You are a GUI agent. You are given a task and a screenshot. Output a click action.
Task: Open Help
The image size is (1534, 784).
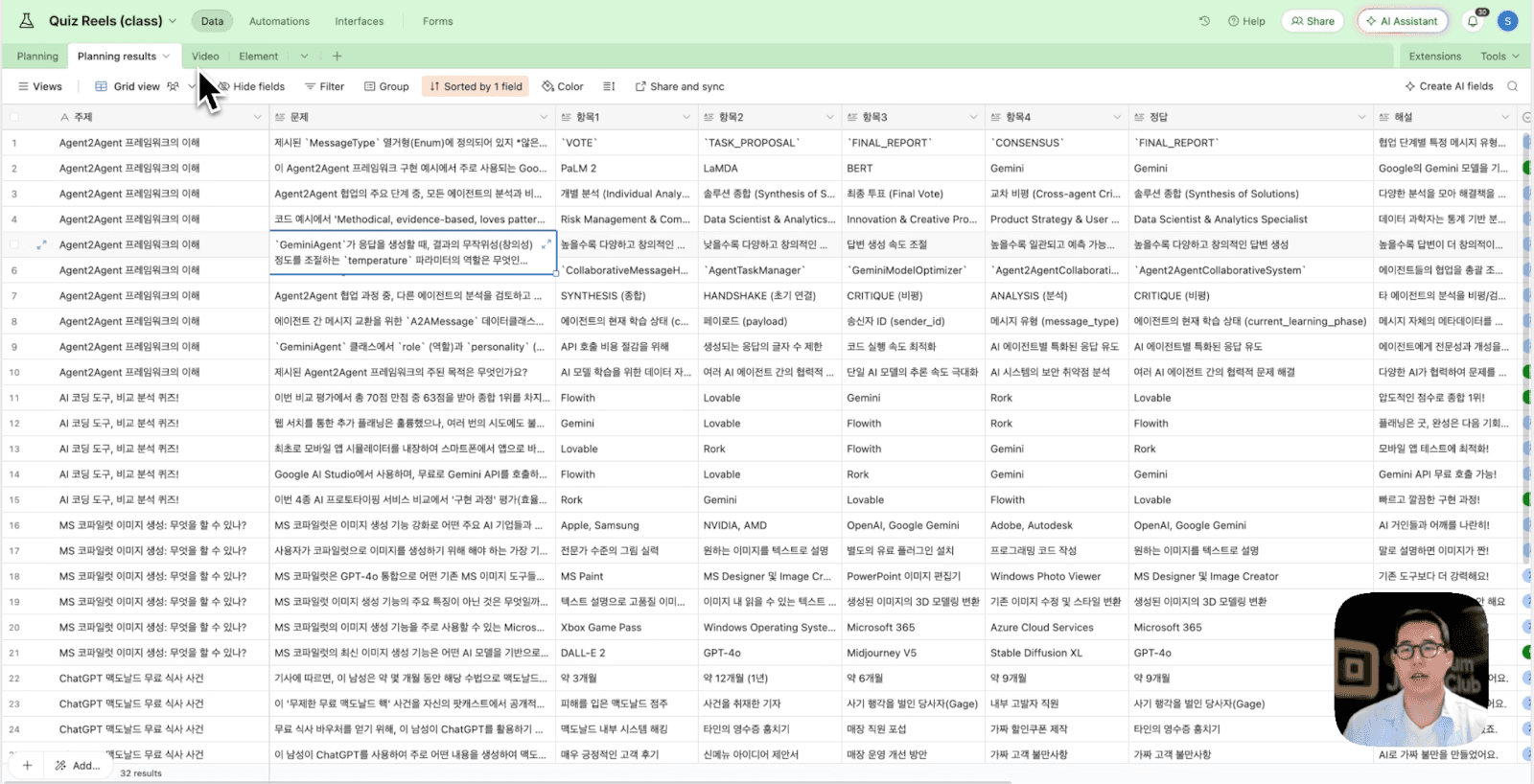point(1246,21)
